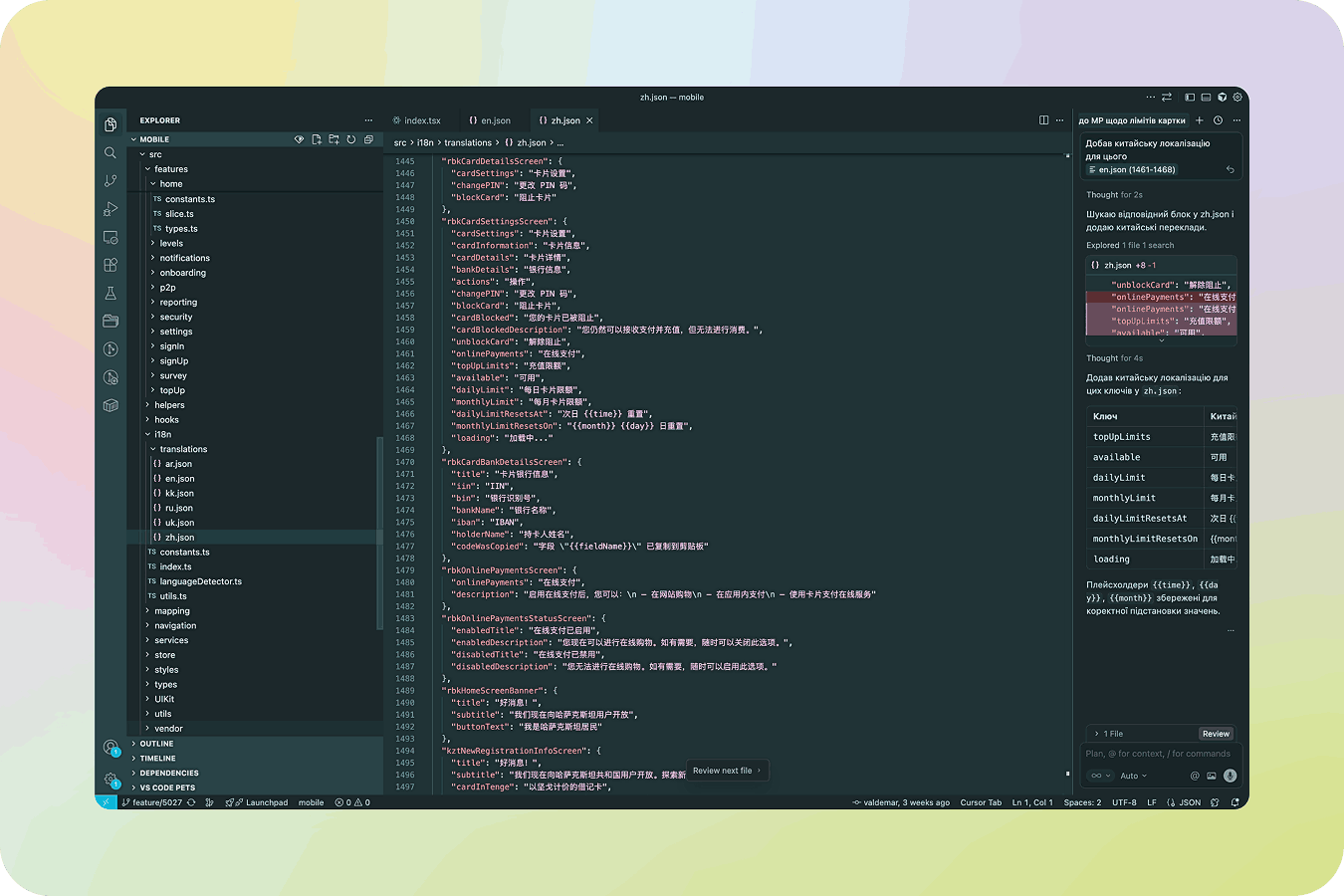Open the Run and Debug view
1344x896 pixels.
[x=111, y=209]
